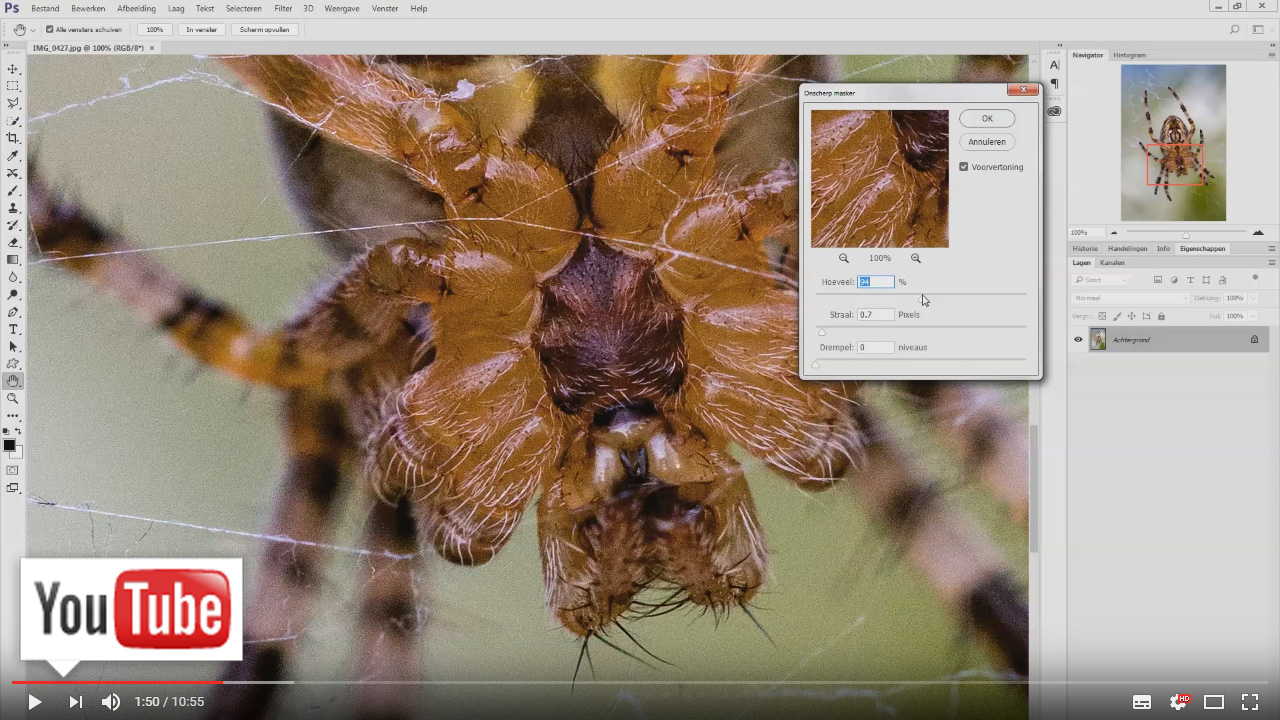The height and width of the screenshot is (720, 1280).
Task: Hide the Achtergrond layer
Action: (1078, 340)
